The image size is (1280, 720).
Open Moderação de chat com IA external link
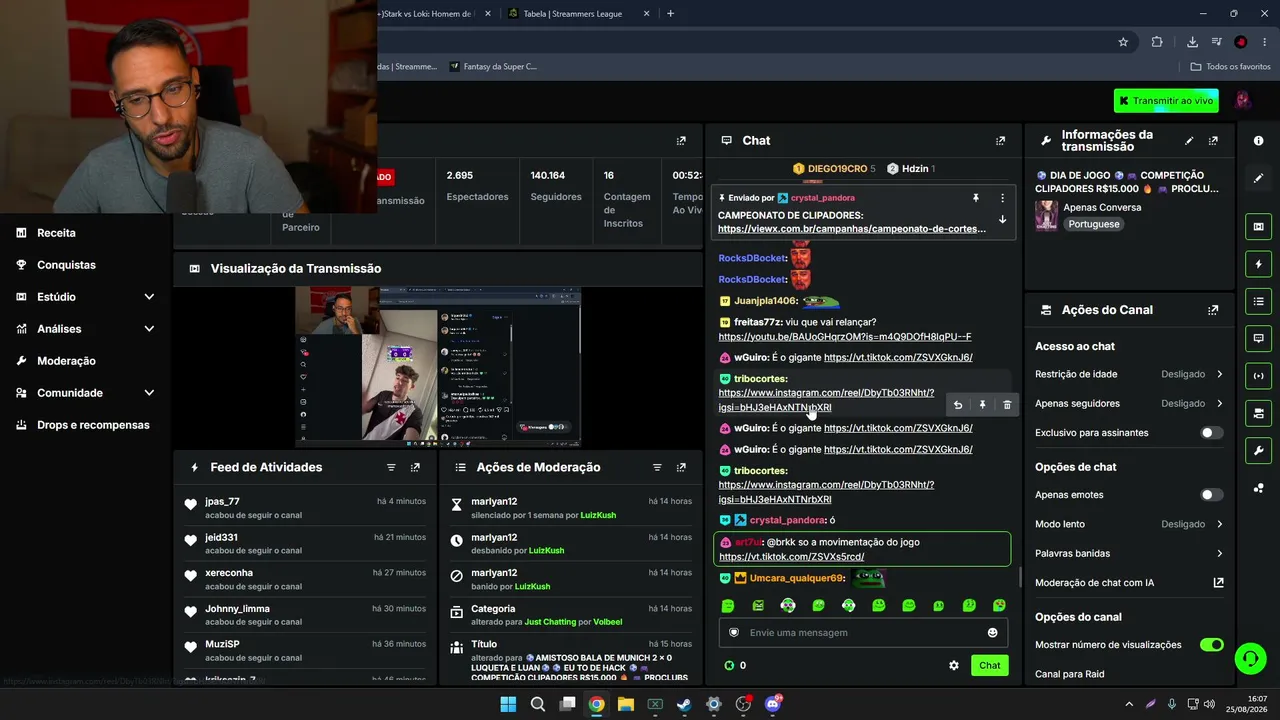tap(1219, 583)
